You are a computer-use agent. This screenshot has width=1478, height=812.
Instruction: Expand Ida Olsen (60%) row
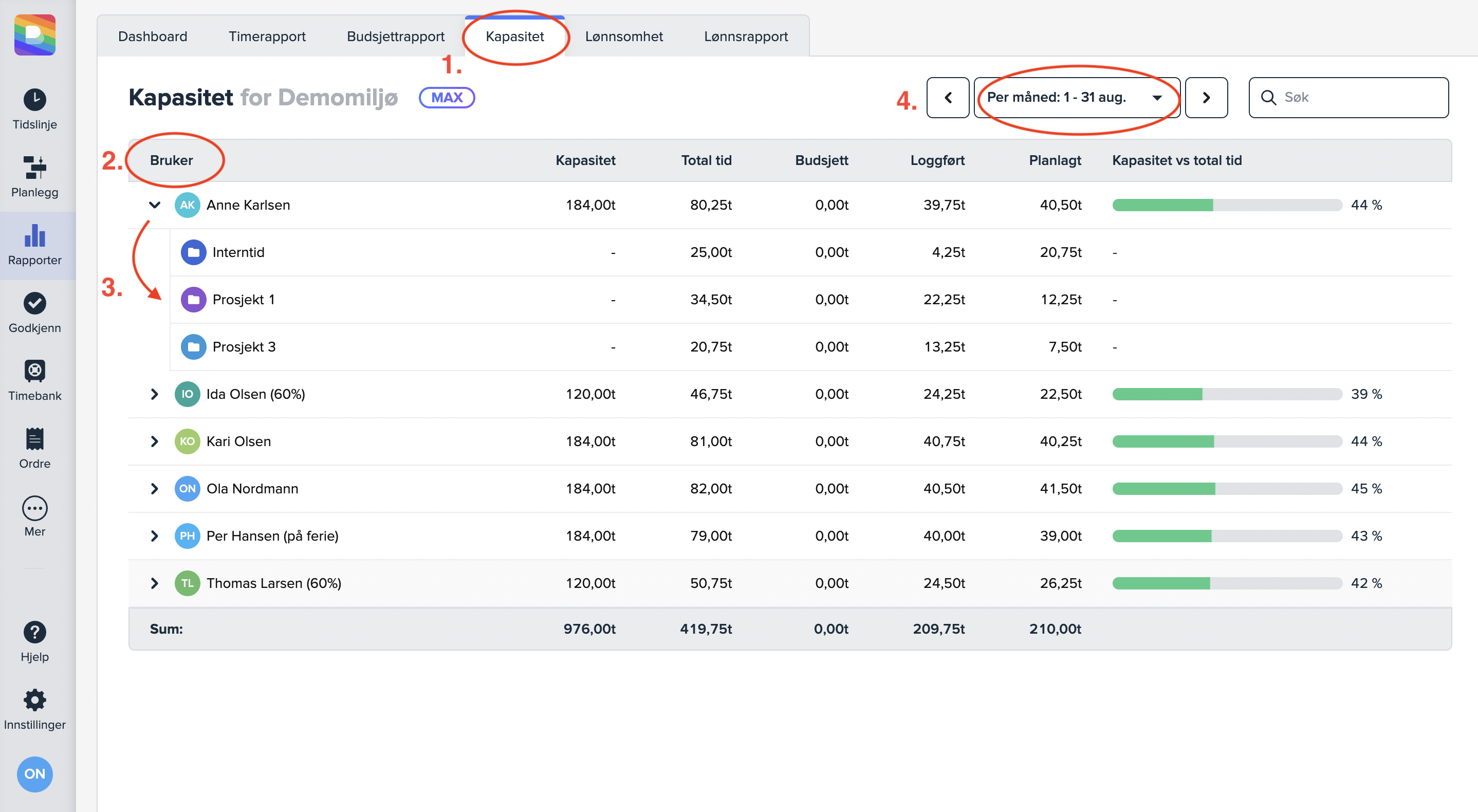[x=154, y=394]
